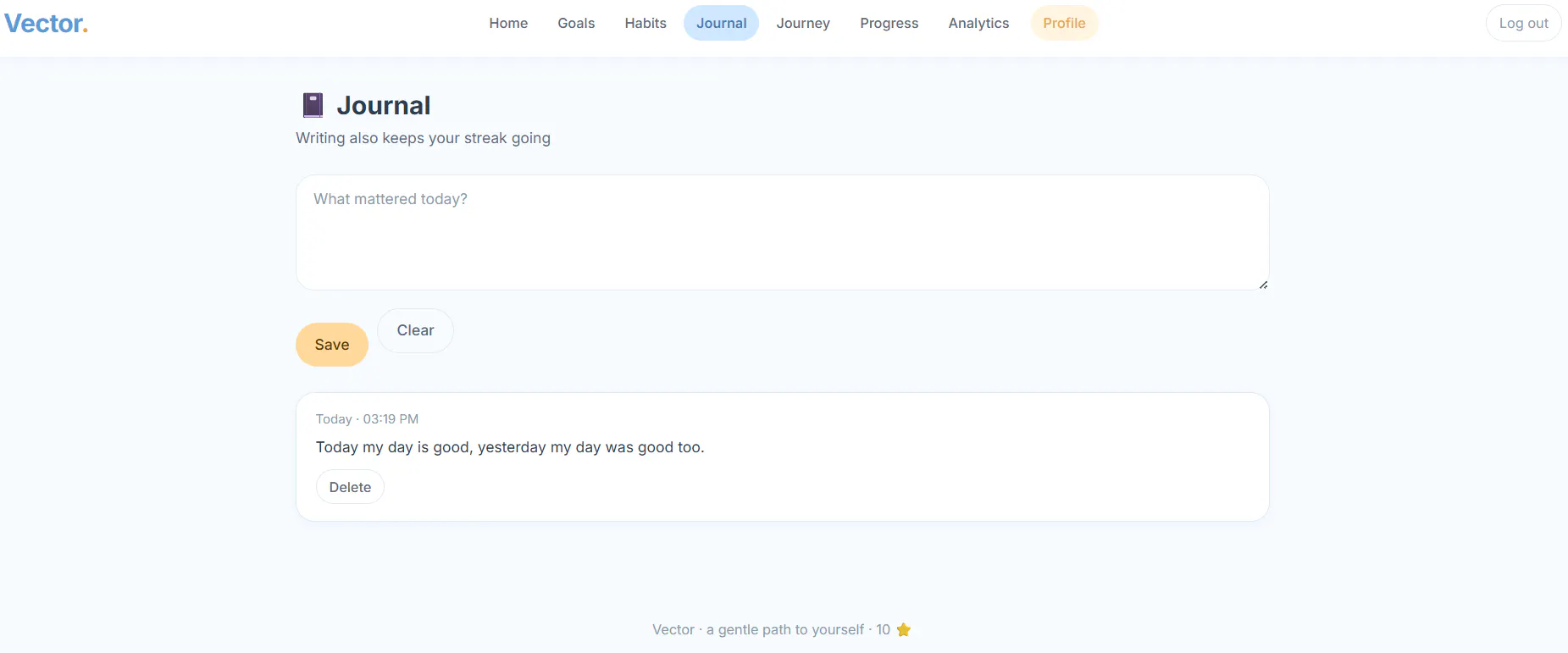Click the 'Journal' page heading
This screenshot has width=1568, height=653.
(384, 105)
